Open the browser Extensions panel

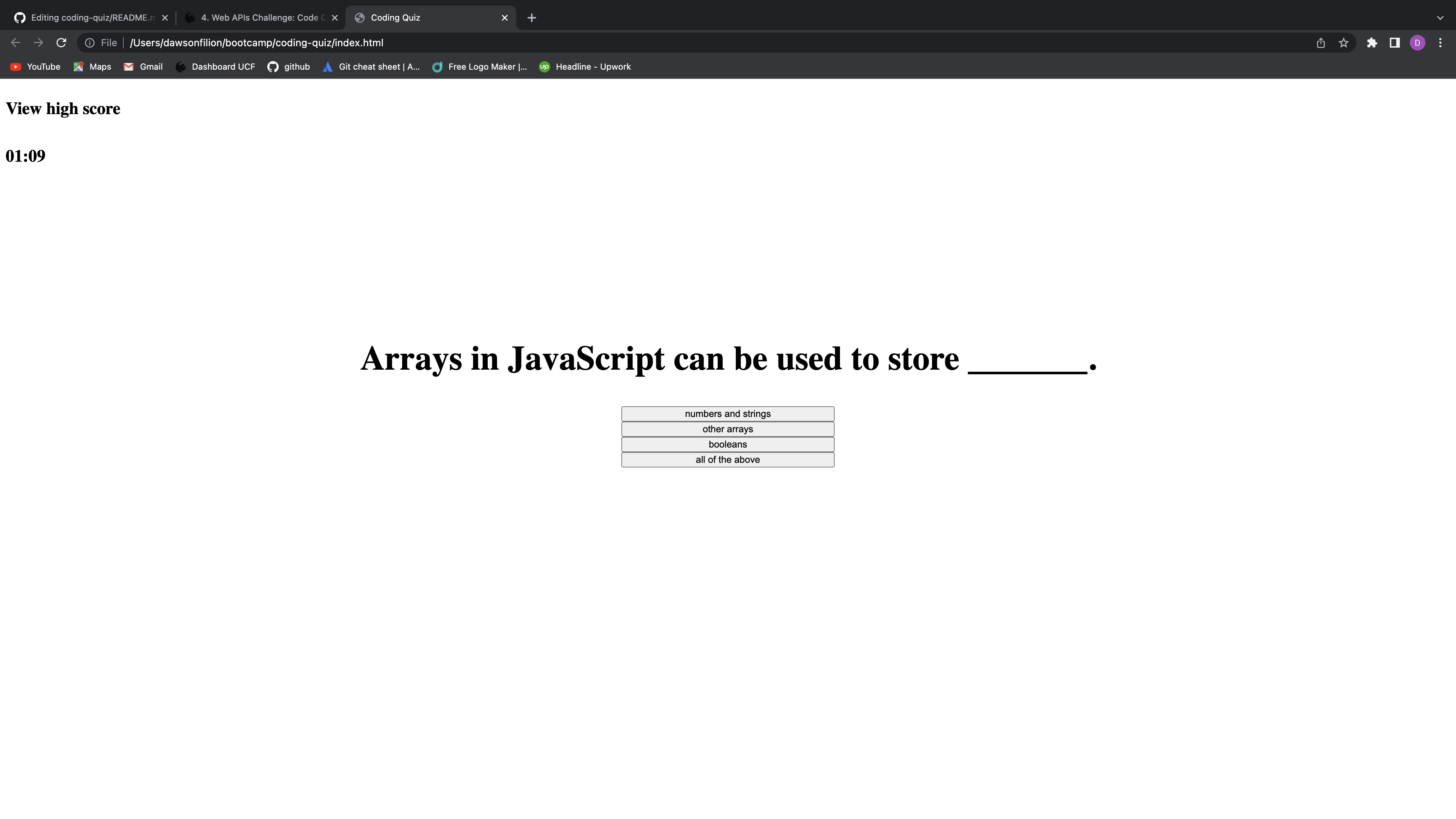1372,42
